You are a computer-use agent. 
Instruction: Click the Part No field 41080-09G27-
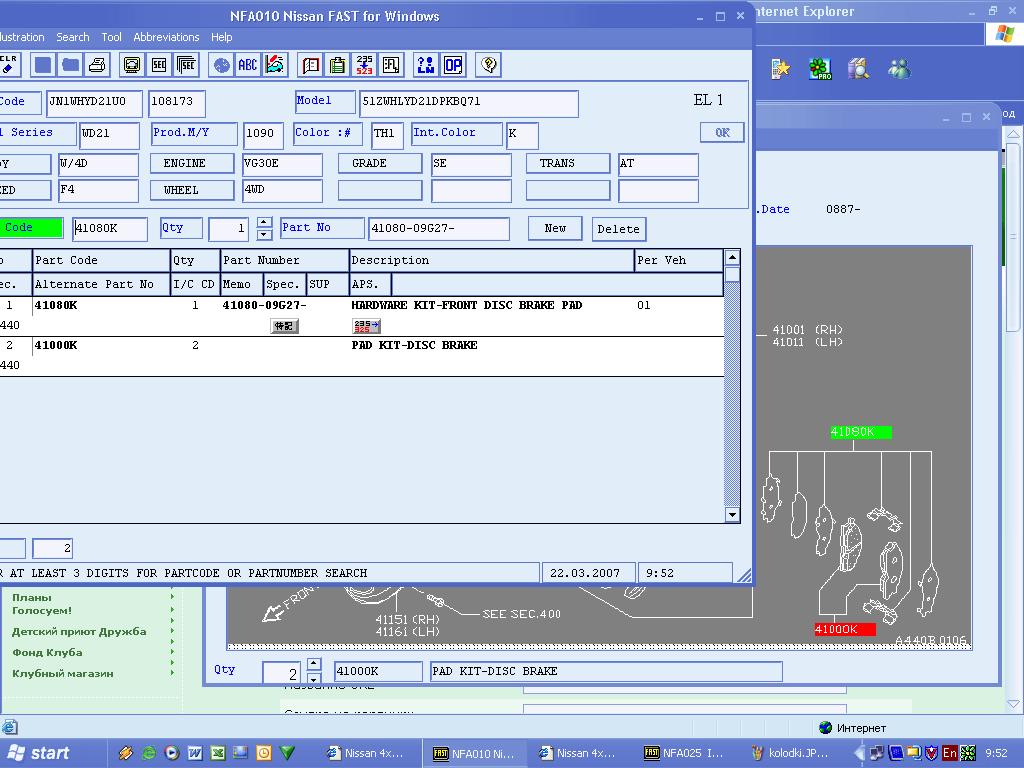click(439, 229)
